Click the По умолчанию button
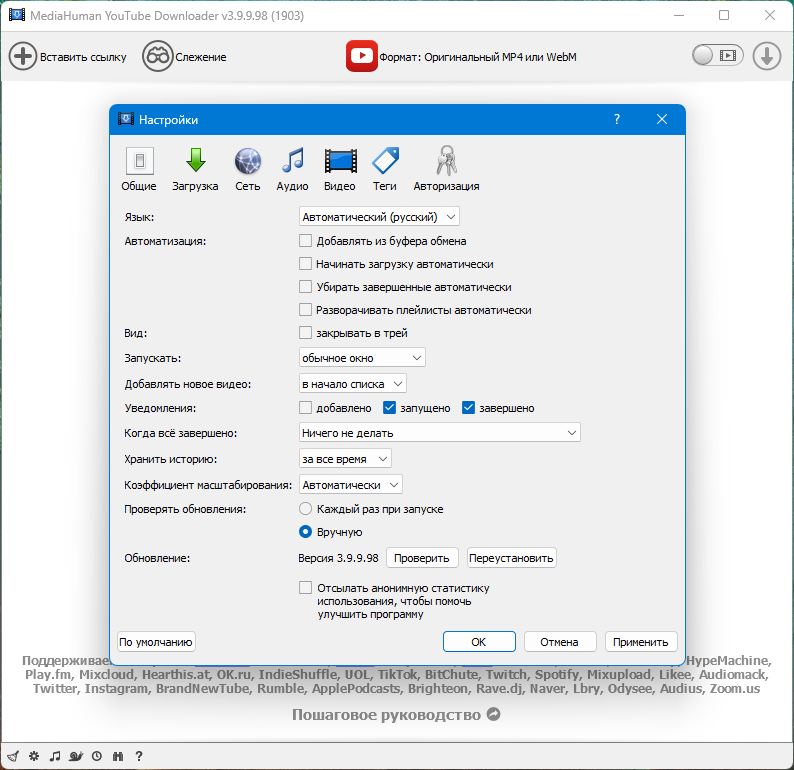794x770 pixels. point(155,642)
